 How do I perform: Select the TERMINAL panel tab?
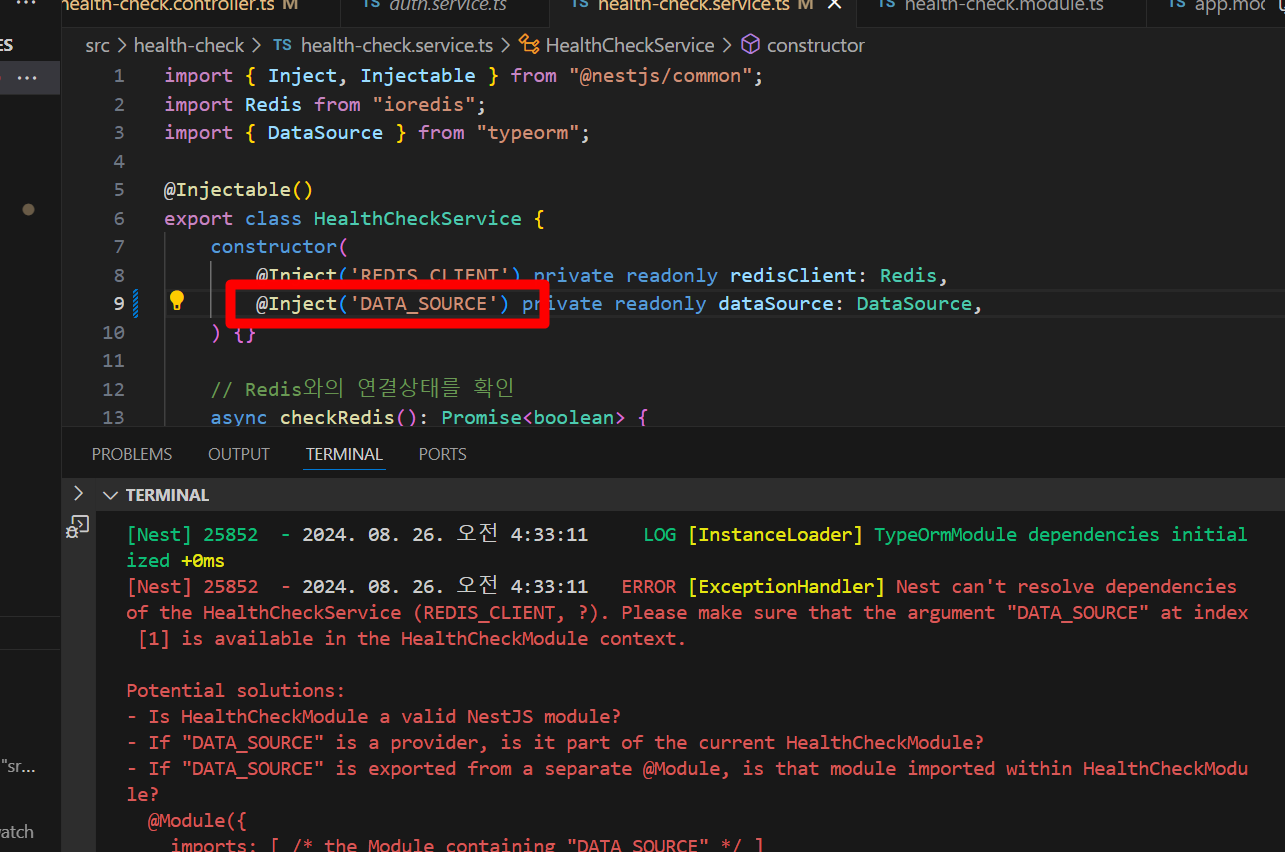pyautogui.click(x=344, y=454)
